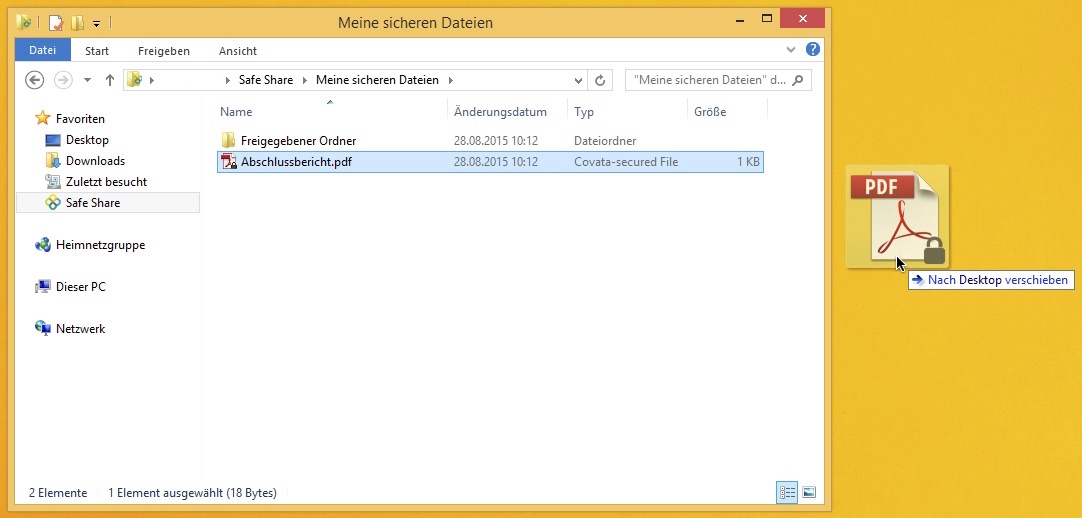Image resolution: width=1082 pixels, height=518 pixels.
Task: Click the Safe Share breadcrumb segment
Action: click(266, 80)
